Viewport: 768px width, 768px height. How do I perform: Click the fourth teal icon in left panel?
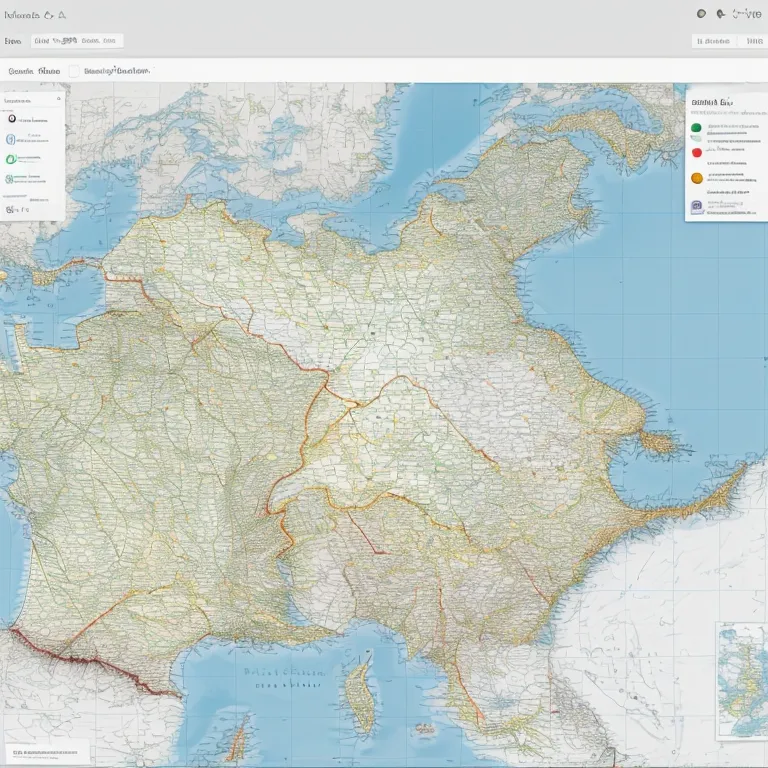click(10, 179)
